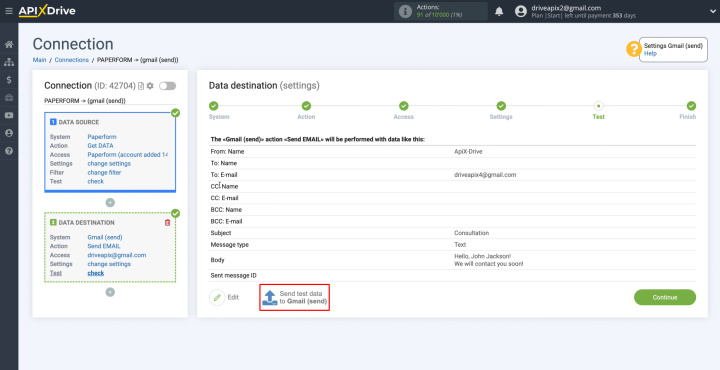The image size is (720, 370).
Task: Click the actions info icon
Action: (405, 11)
